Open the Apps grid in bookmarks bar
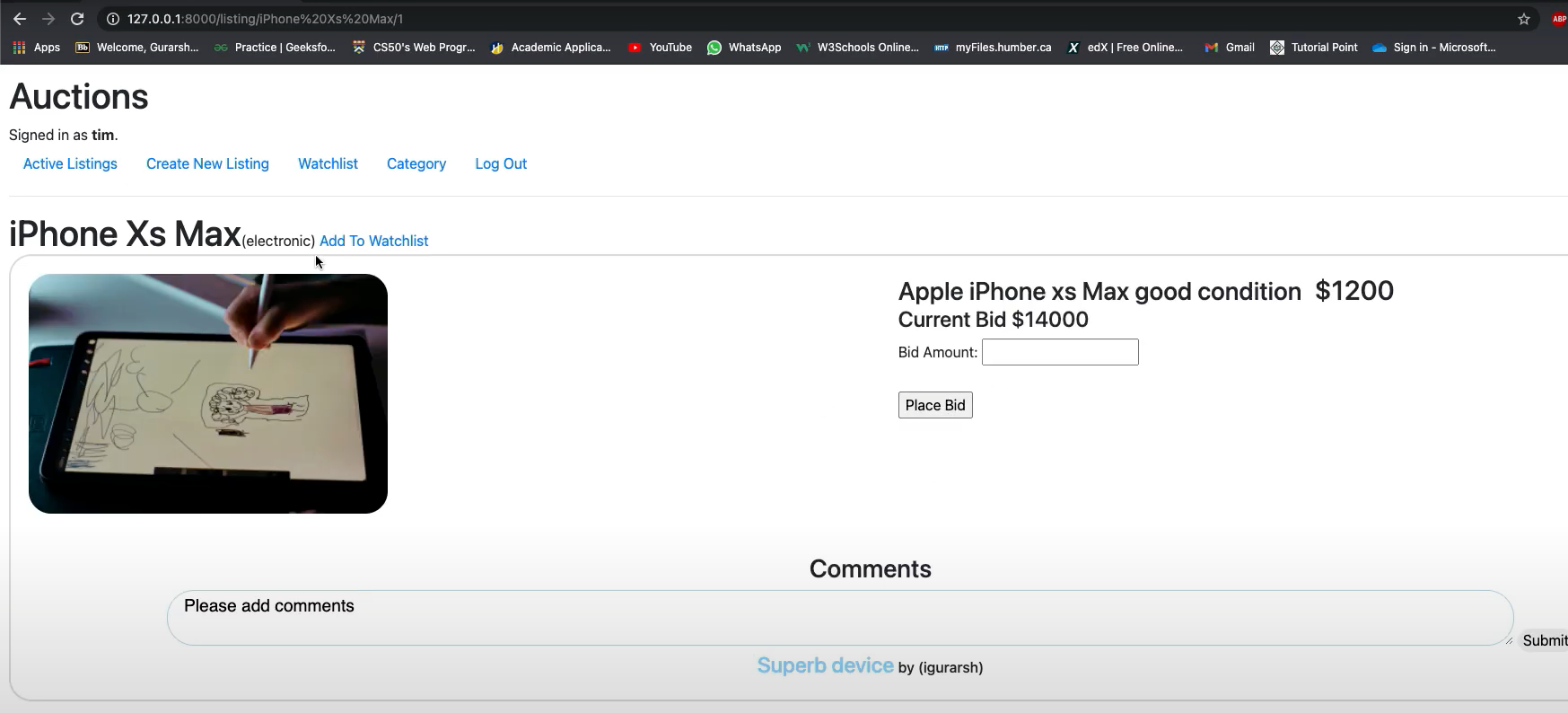 [x=37, y=48]
